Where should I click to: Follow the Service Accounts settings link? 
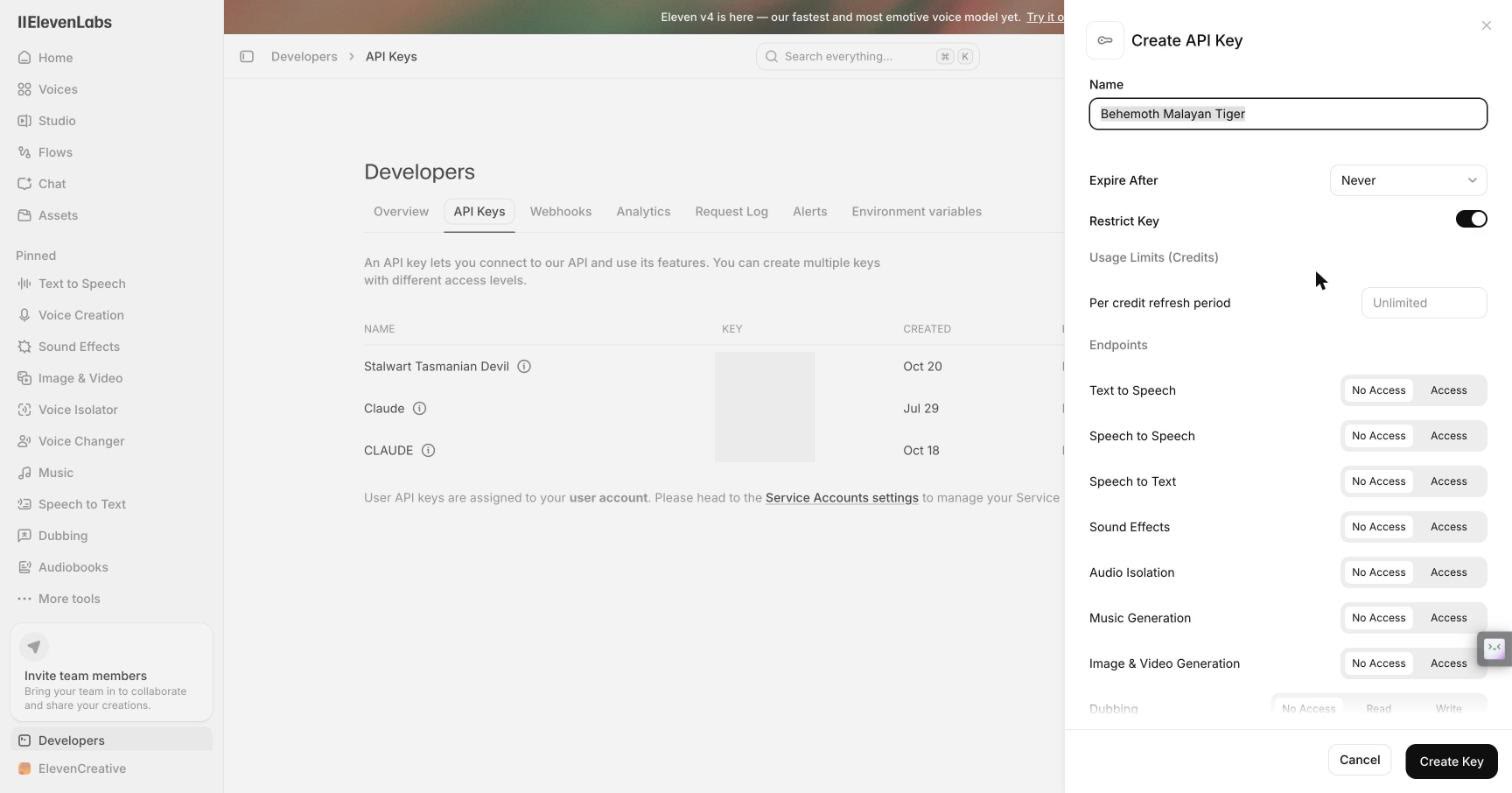point(841,498)
